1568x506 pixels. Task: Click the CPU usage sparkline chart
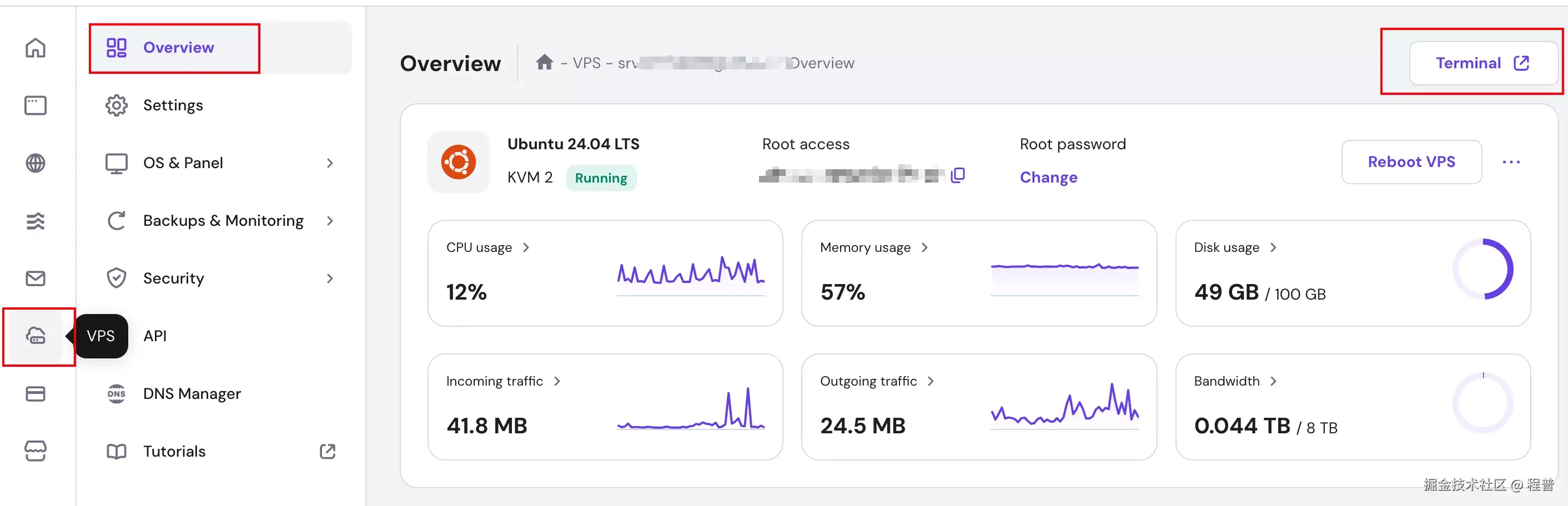pyautogui.click(x=691, y=276)
